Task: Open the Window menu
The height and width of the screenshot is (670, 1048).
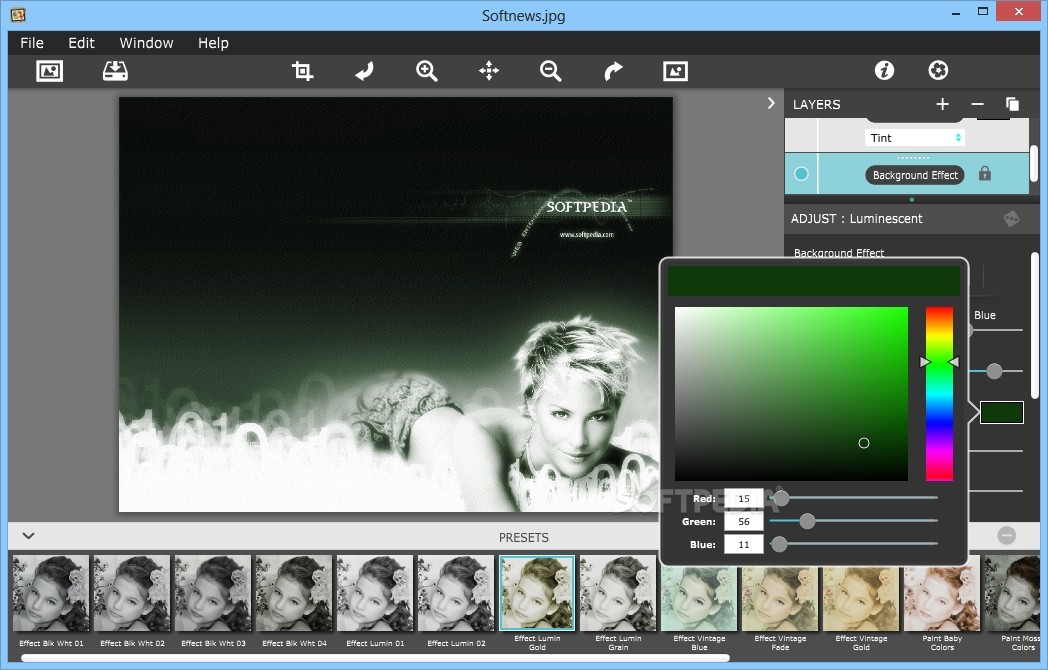Action: 146,43
